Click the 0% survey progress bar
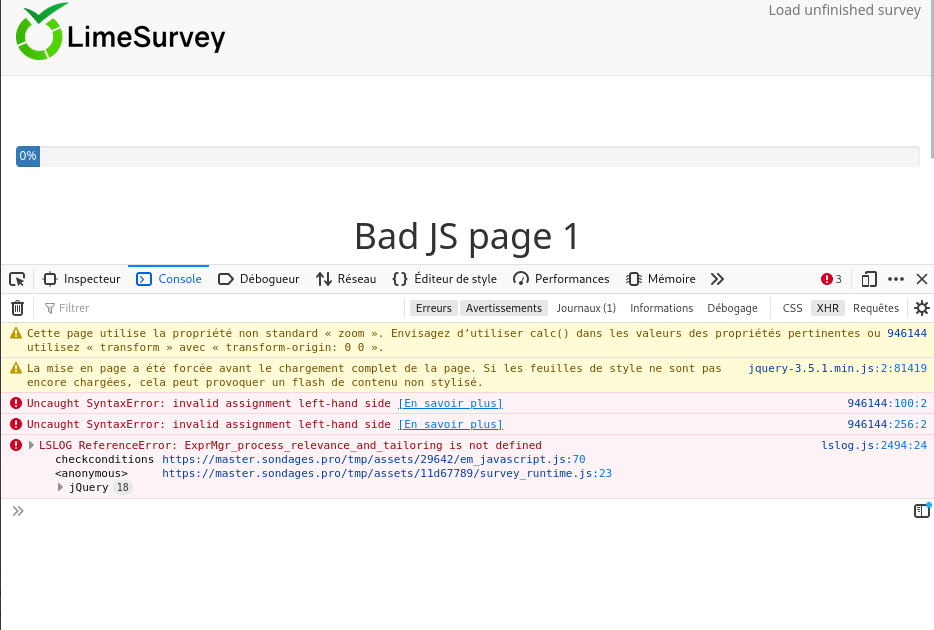 (467, 156)
